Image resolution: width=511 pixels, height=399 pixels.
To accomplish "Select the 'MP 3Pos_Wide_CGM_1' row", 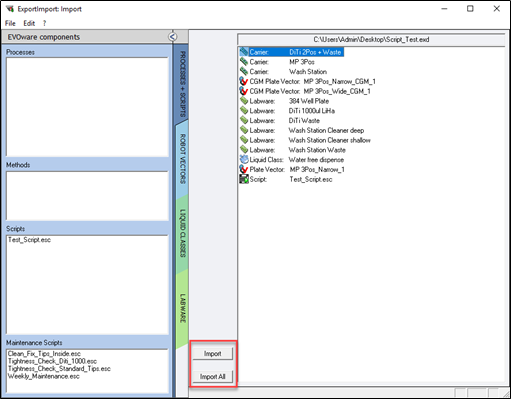I will [305, 91].
